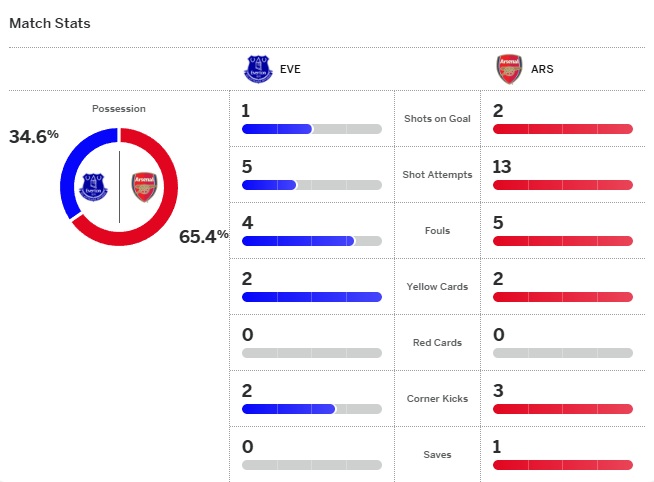Click Everton's Yellow Cards bar

click(311, 297)
